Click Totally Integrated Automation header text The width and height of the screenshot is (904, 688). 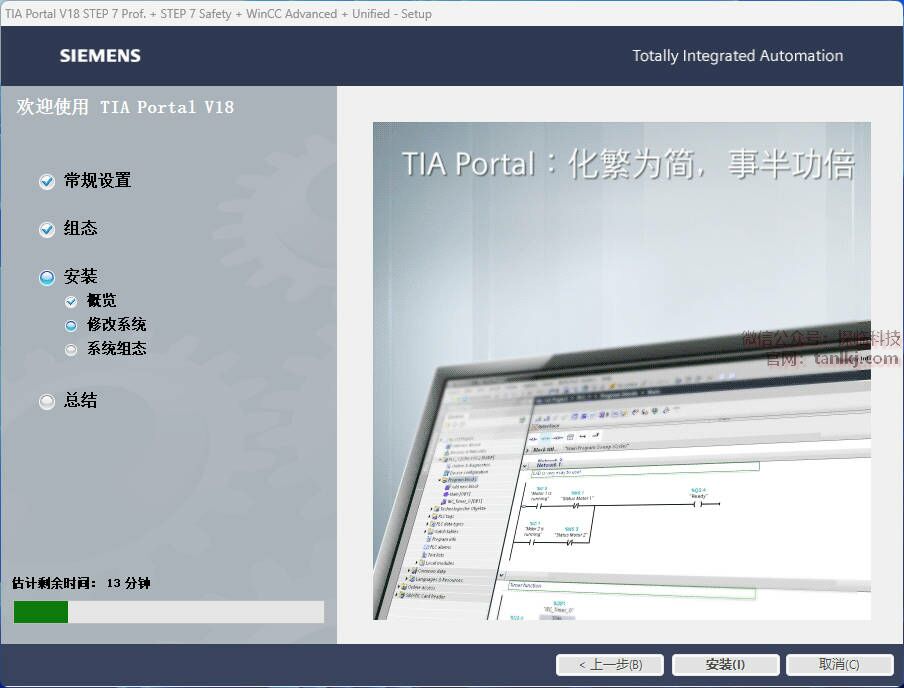point(737,56)
